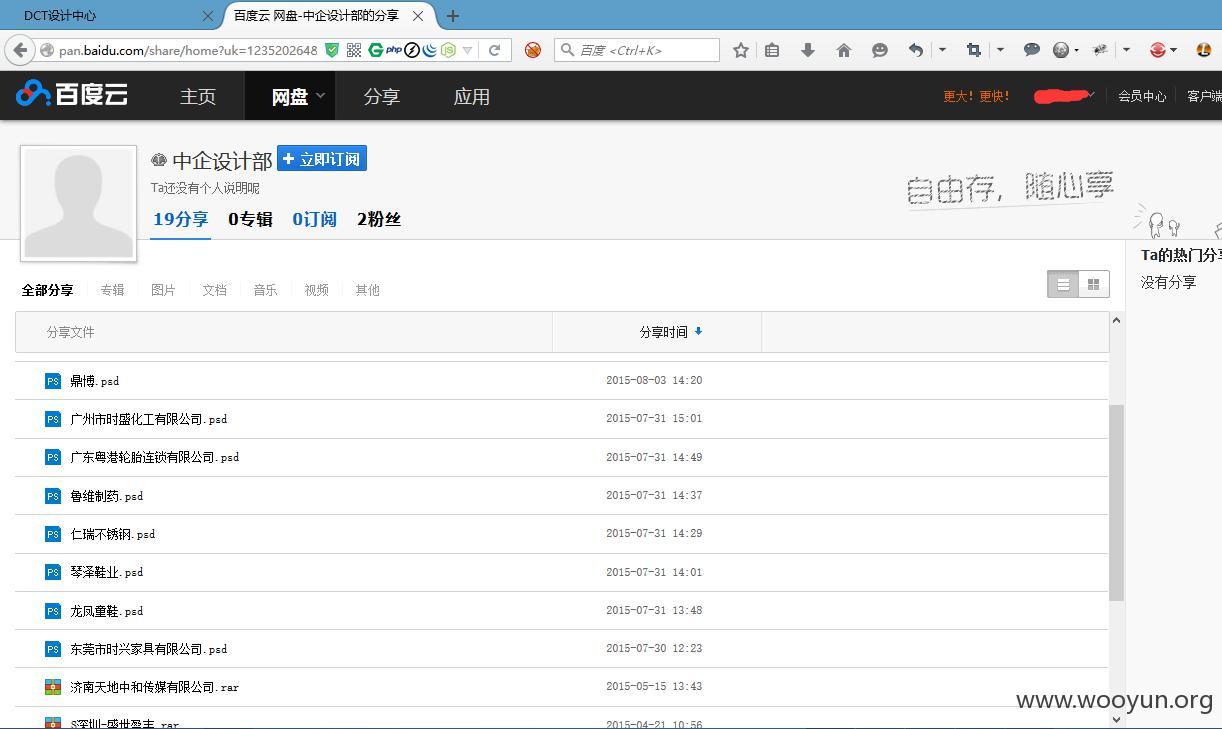The height and width of the screenshot is (729, 1222).
Task: Select the 全部分享 filter tab
Action: 48,290
